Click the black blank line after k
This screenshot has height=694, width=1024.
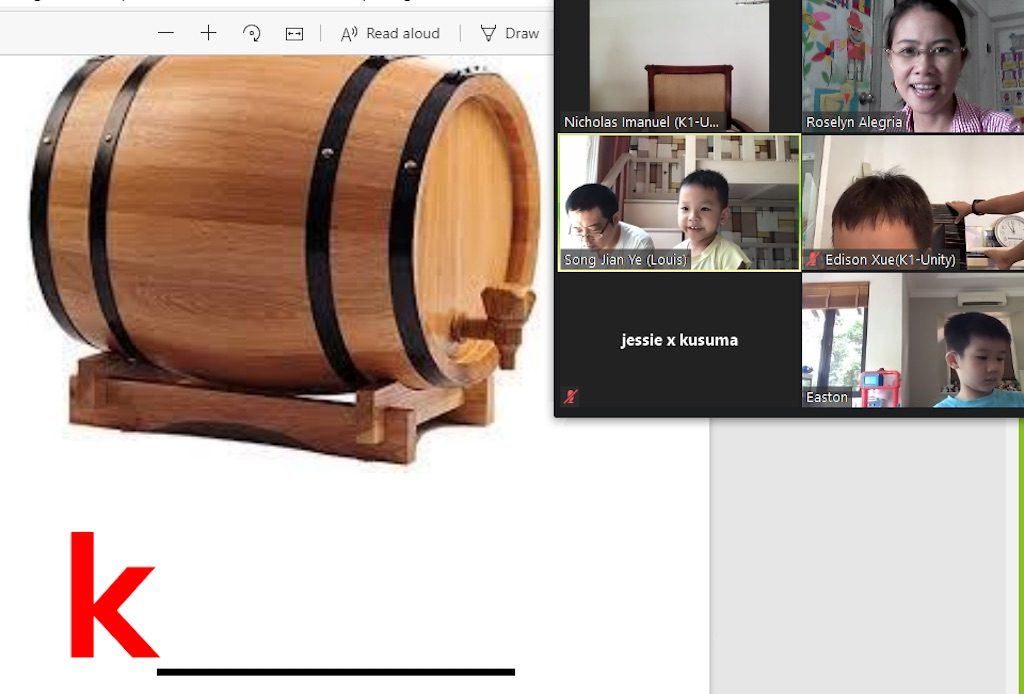click(335, 672)
